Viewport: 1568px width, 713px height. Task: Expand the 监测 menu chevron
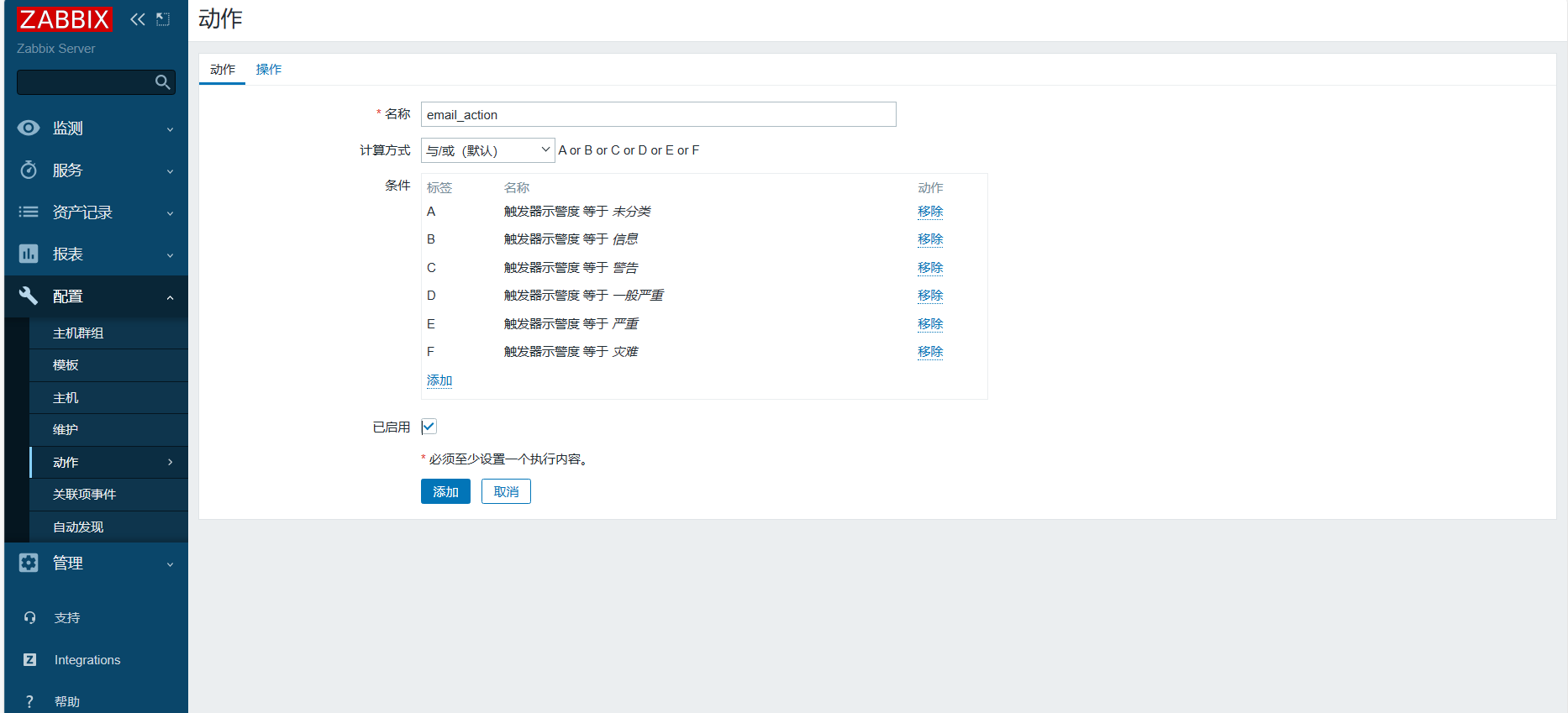click(x=170, y=129)
